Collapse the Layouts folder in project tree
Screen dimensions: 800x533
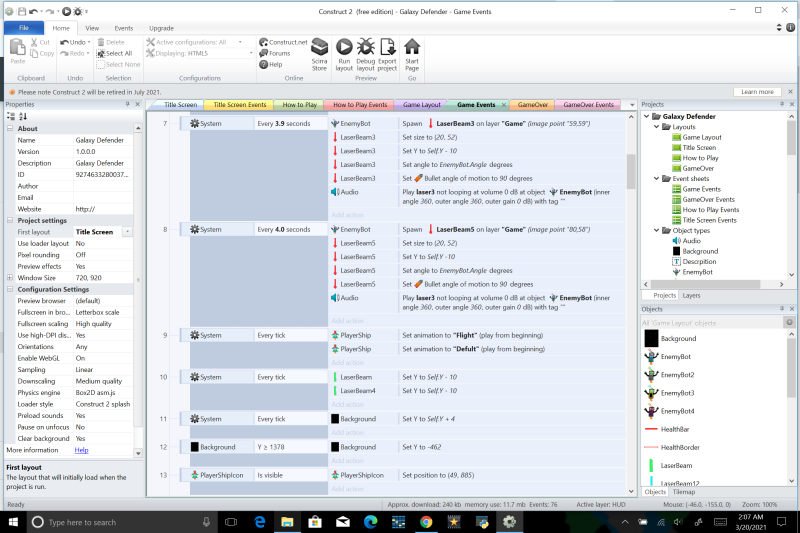(657, 127)
